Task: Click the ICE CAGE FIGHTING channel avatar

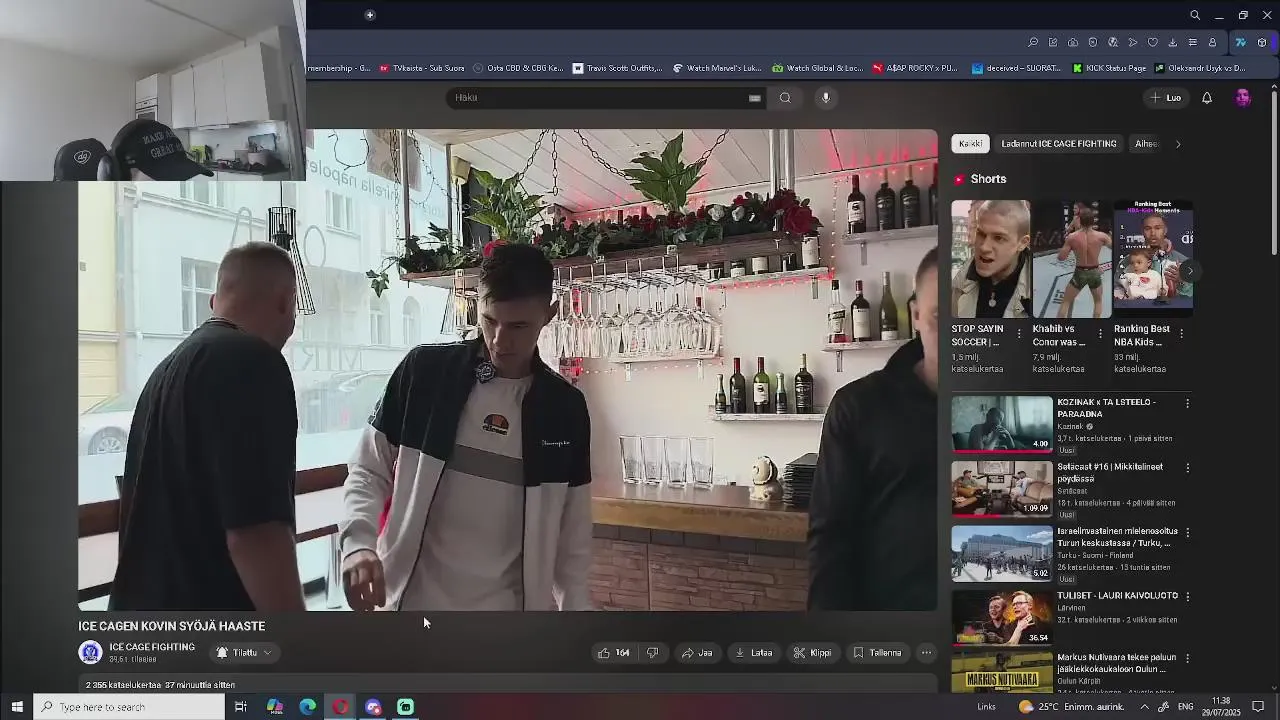Action: click(91, 653)
